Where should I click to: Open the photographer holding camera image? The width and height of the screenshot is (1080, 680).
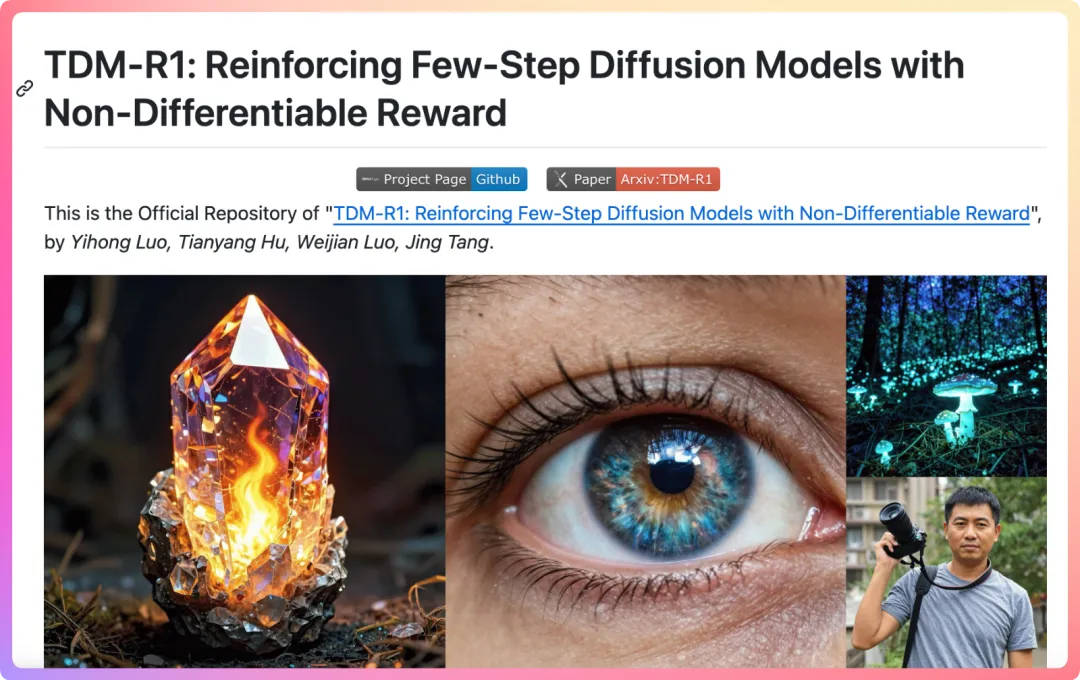[946, 573]
